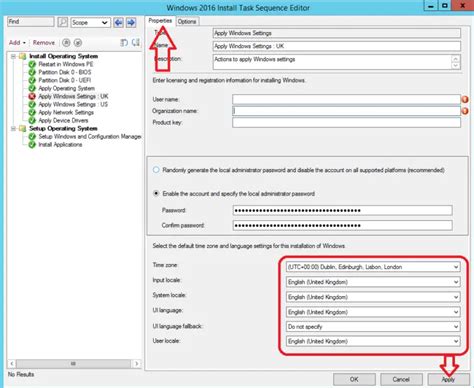The height and width of the screenshot is (388, 474).
Task: Click green check icon beside Apply Operating System
Action: point(32,88)
